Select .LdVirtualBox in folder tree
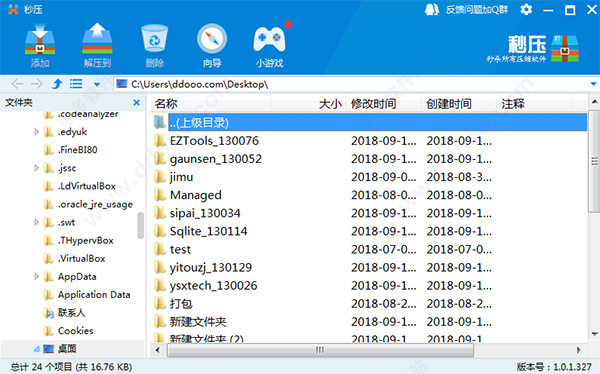 point(87,186)
